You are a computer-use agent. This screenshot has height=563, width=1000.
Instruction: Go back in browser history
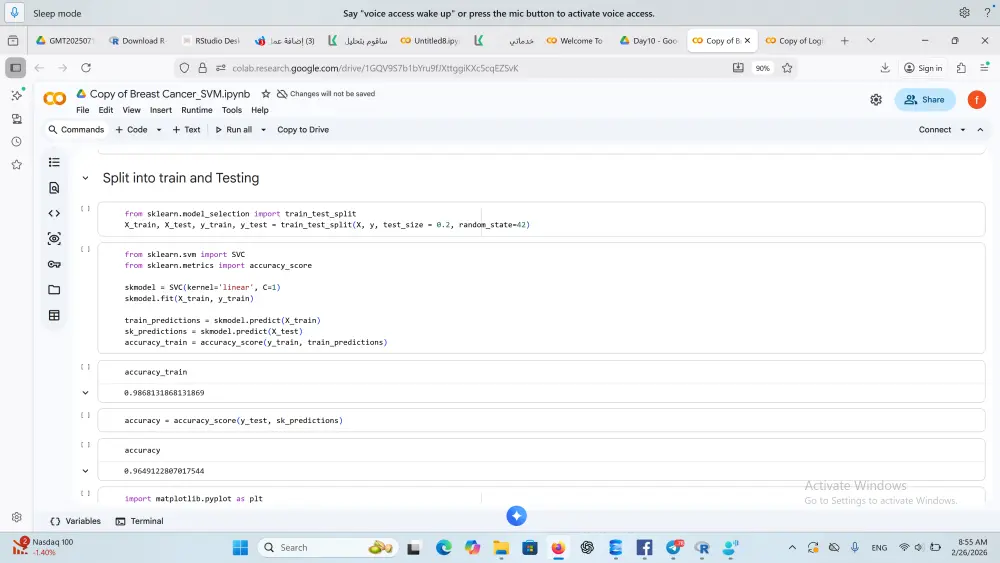(40, 68)
